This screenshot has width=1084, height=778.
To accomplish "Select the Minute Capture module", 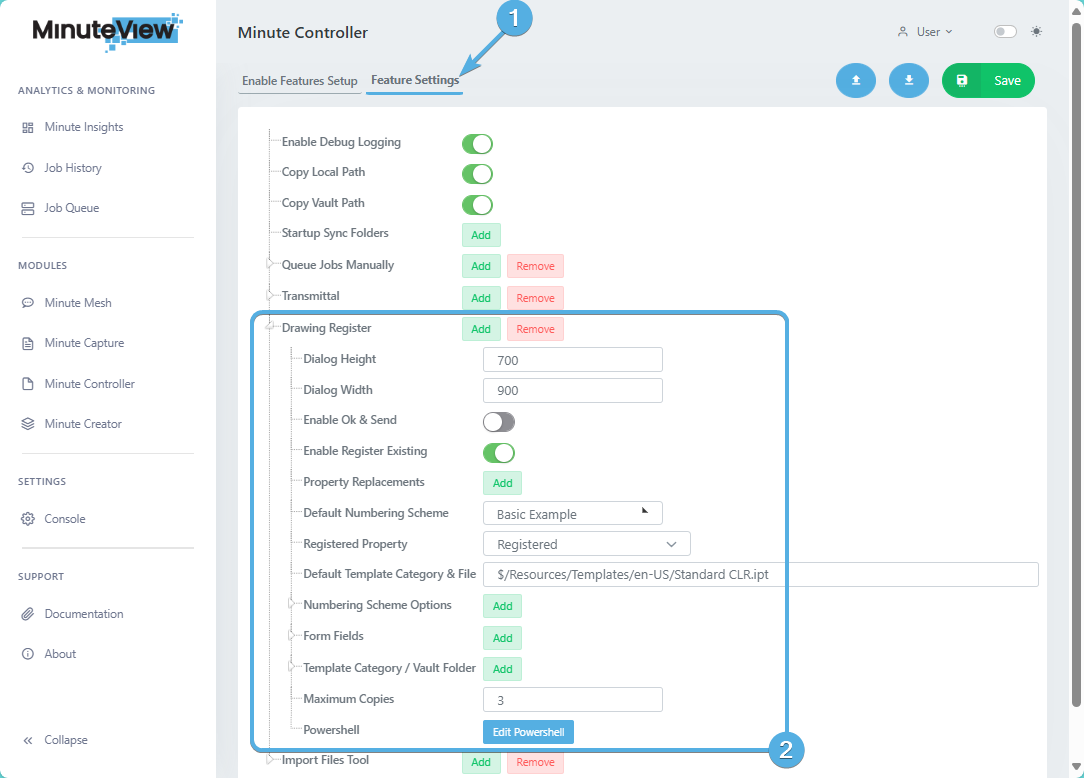I will coord(83,342).
